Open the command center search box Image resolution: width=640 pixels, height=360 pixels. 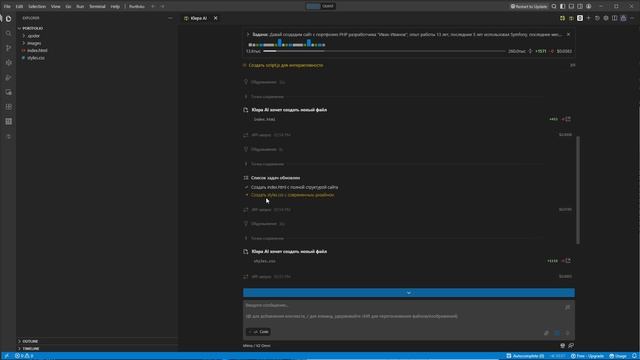tap(321, 6)
